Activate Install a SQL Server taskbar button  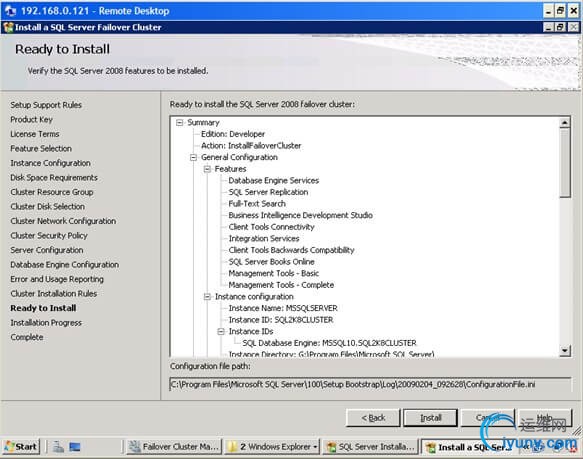coord(469,447)
